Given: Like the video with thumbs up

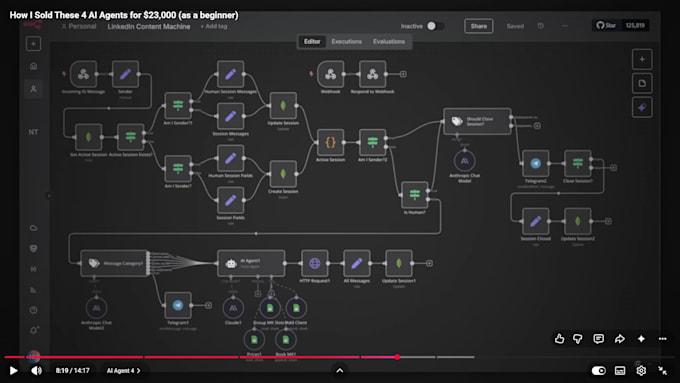Looking at the screenshot, I should pos(559,339).
